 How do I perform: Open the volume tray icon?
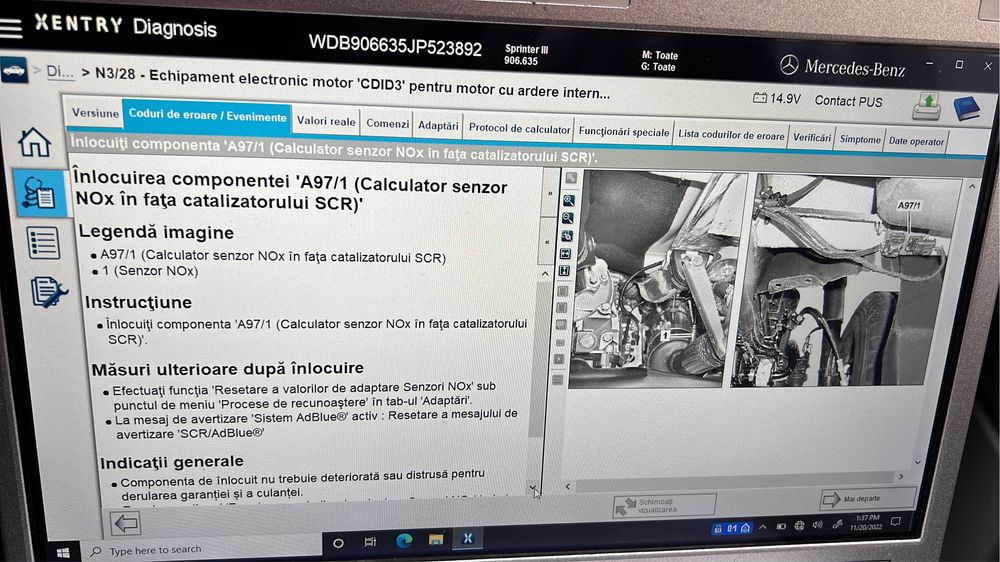click(x=818, y=525)
